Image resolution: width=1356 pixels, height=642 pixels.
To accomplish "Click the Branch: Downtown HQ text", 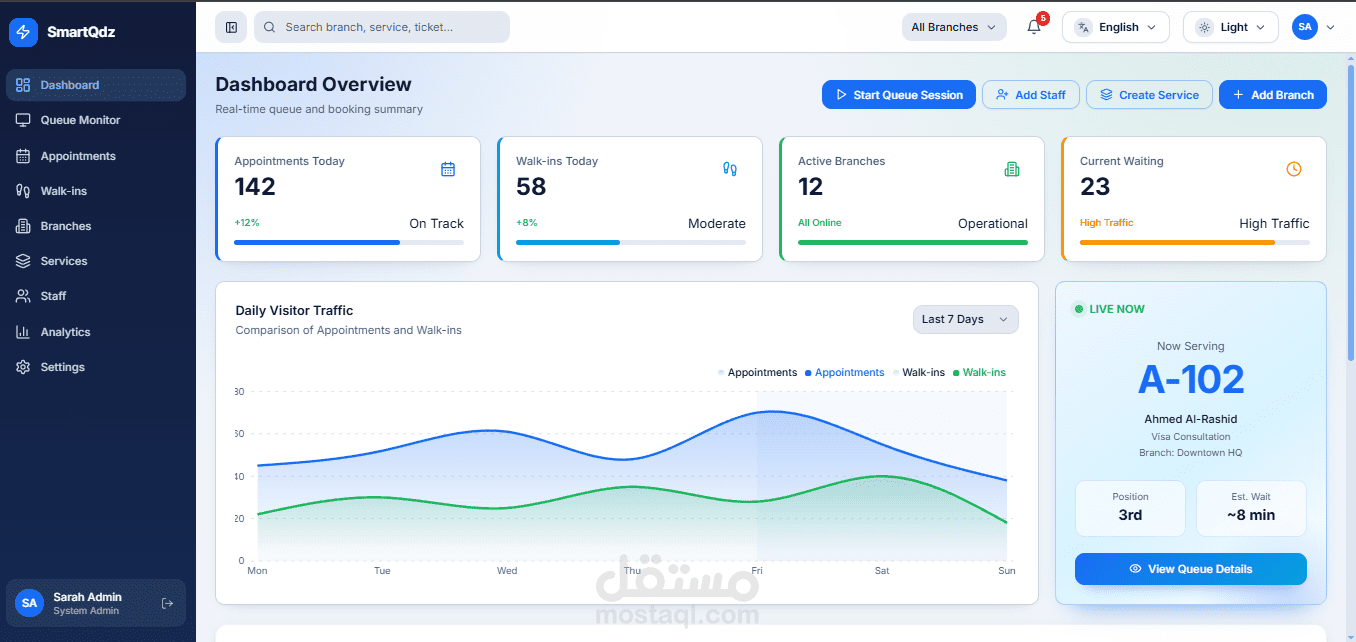I will tap(1191, 453).
